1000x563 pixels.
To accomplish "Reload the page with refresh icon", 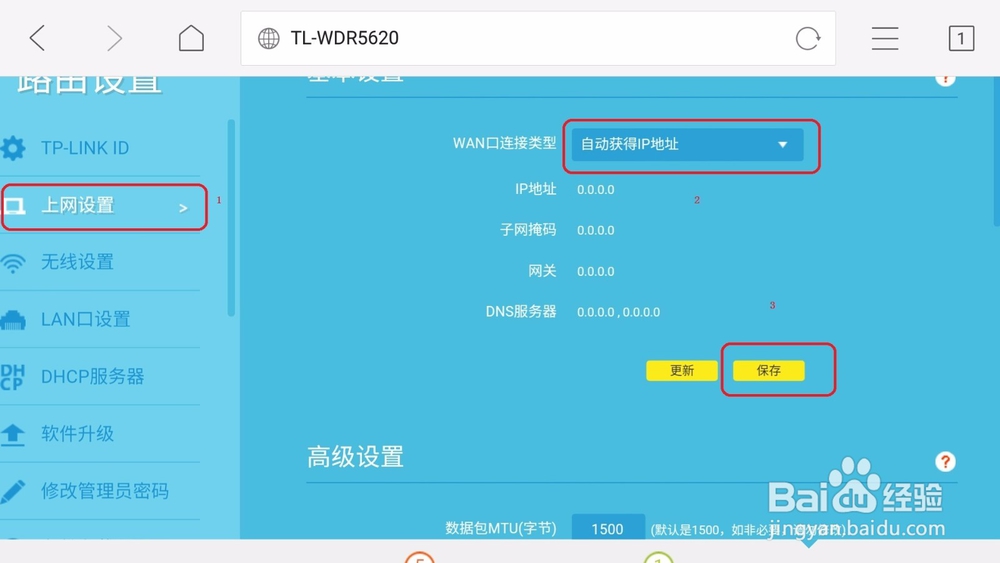I will click(807, 38).
